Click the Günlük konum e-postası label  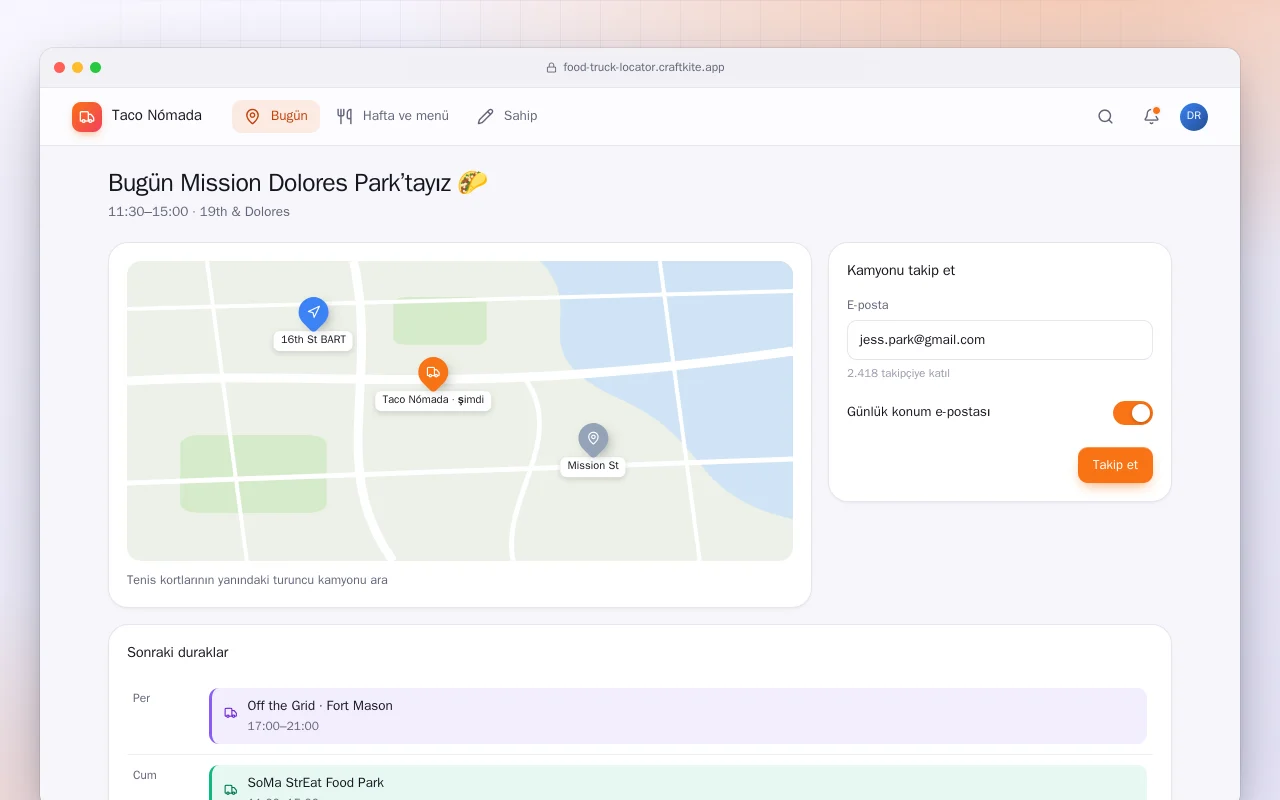(919, 412)
